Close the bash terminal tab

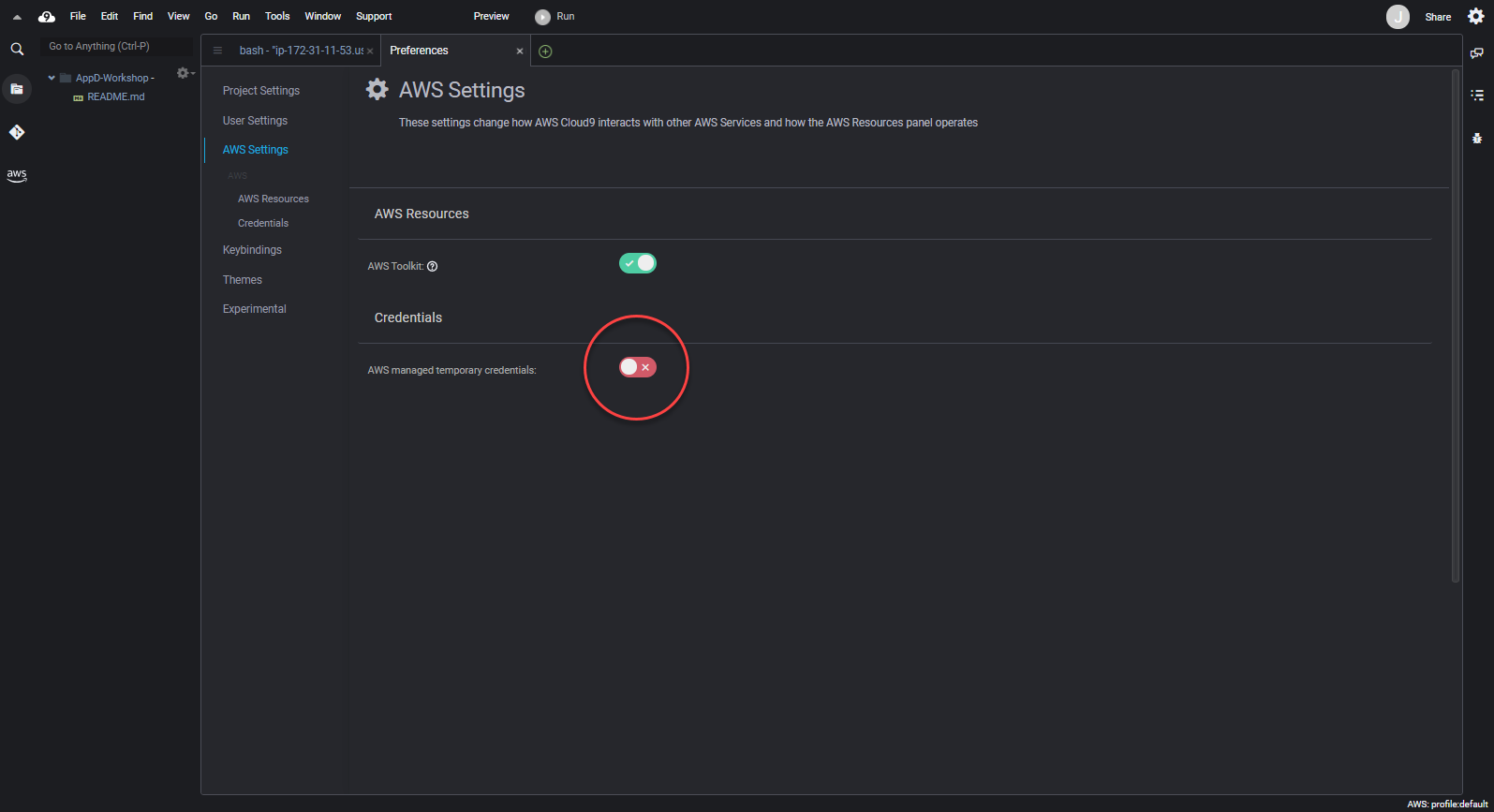pyautogui.click(x=370, y=52)
